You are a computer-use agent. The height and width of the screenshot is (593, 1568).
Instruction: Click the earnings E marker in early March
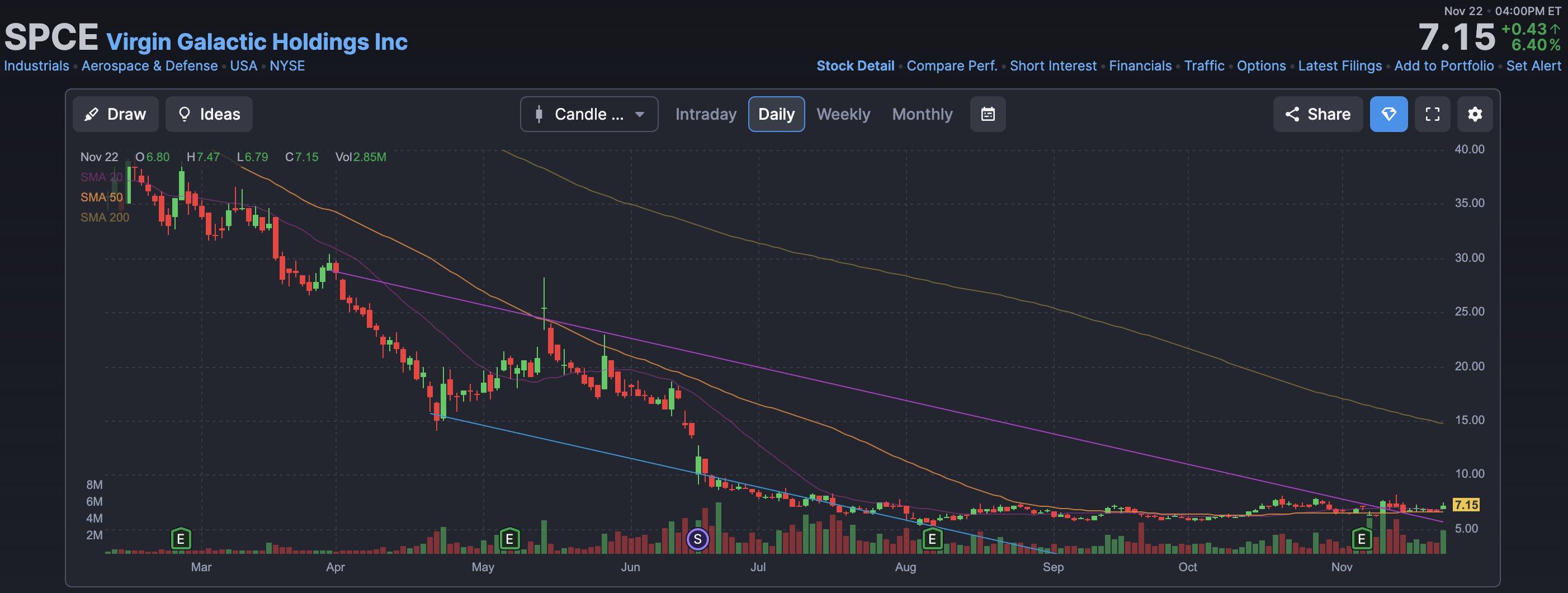click(x=181, y=539)
